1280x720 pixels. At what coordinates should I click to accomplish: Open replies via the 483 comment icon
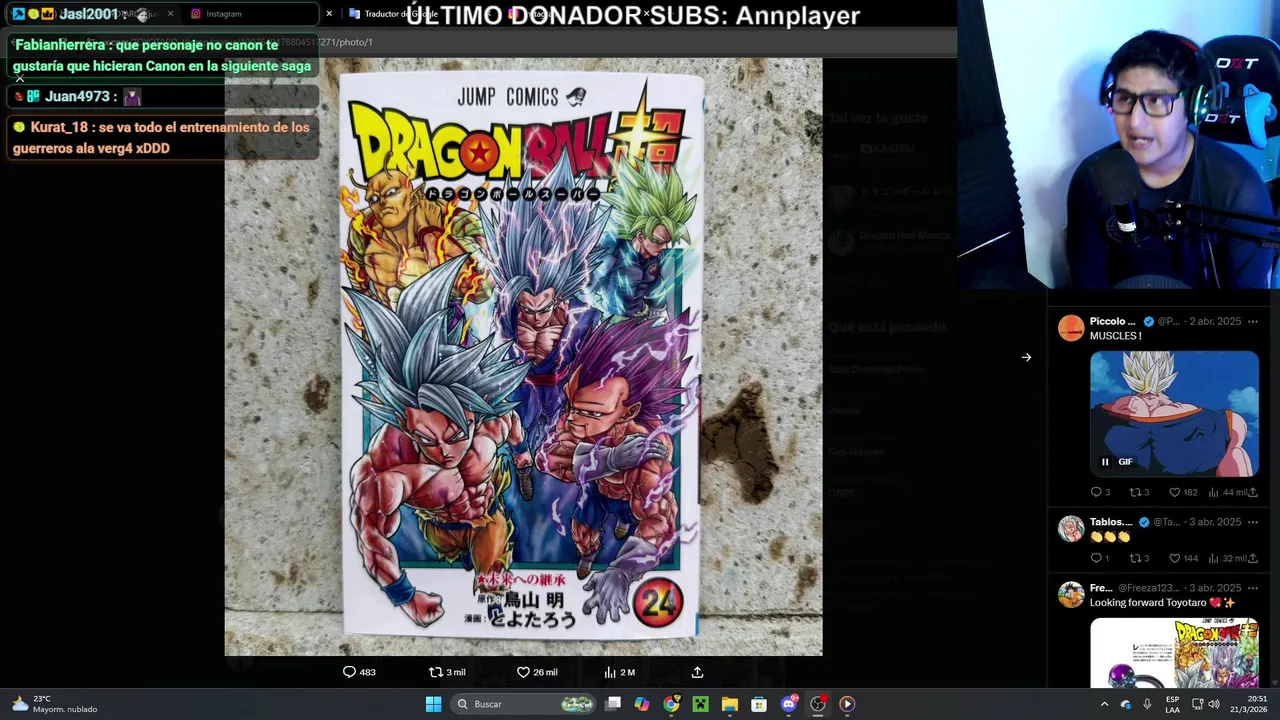click(358, 672)
